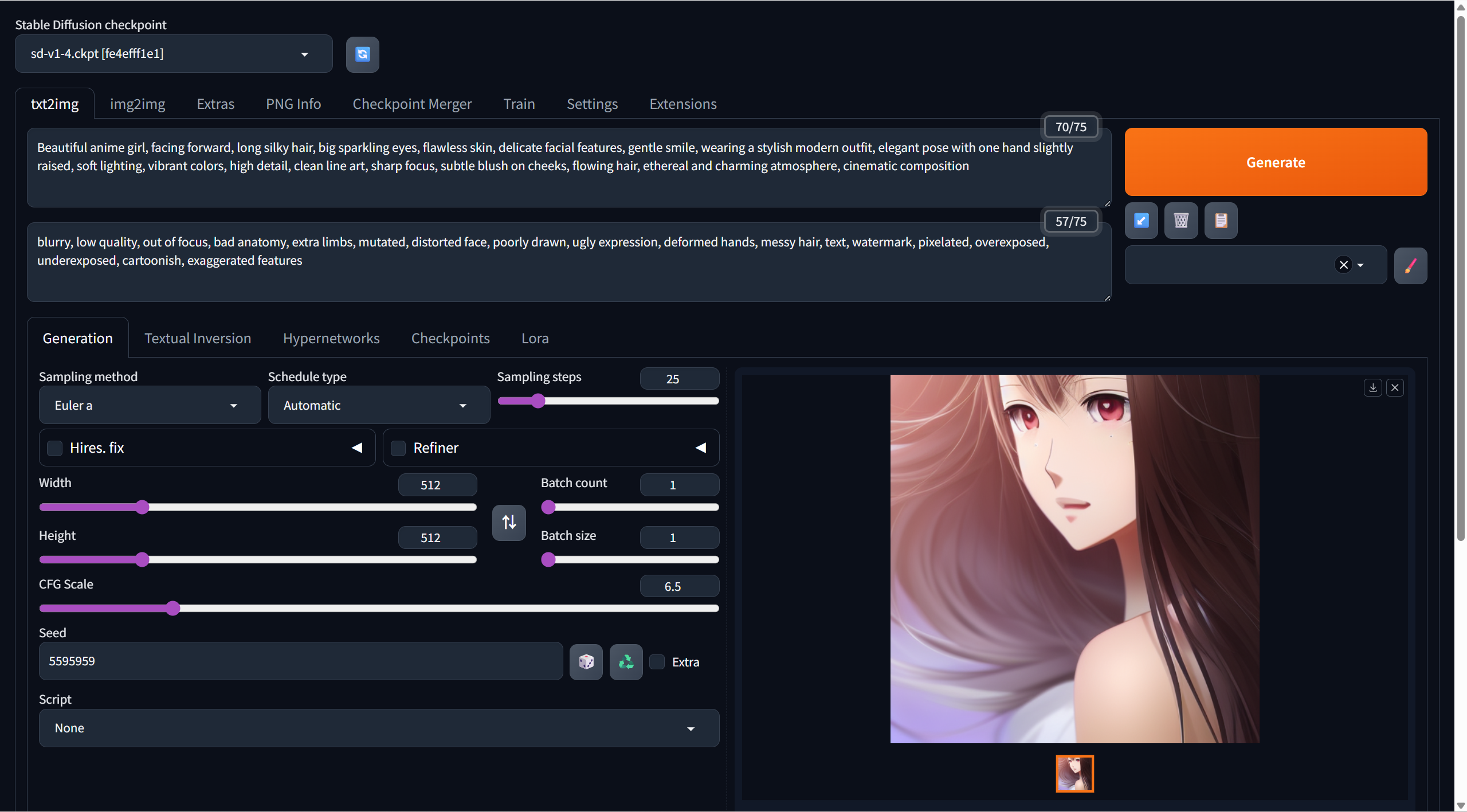Open the Checkpoint Merger tab

point(412,104)
